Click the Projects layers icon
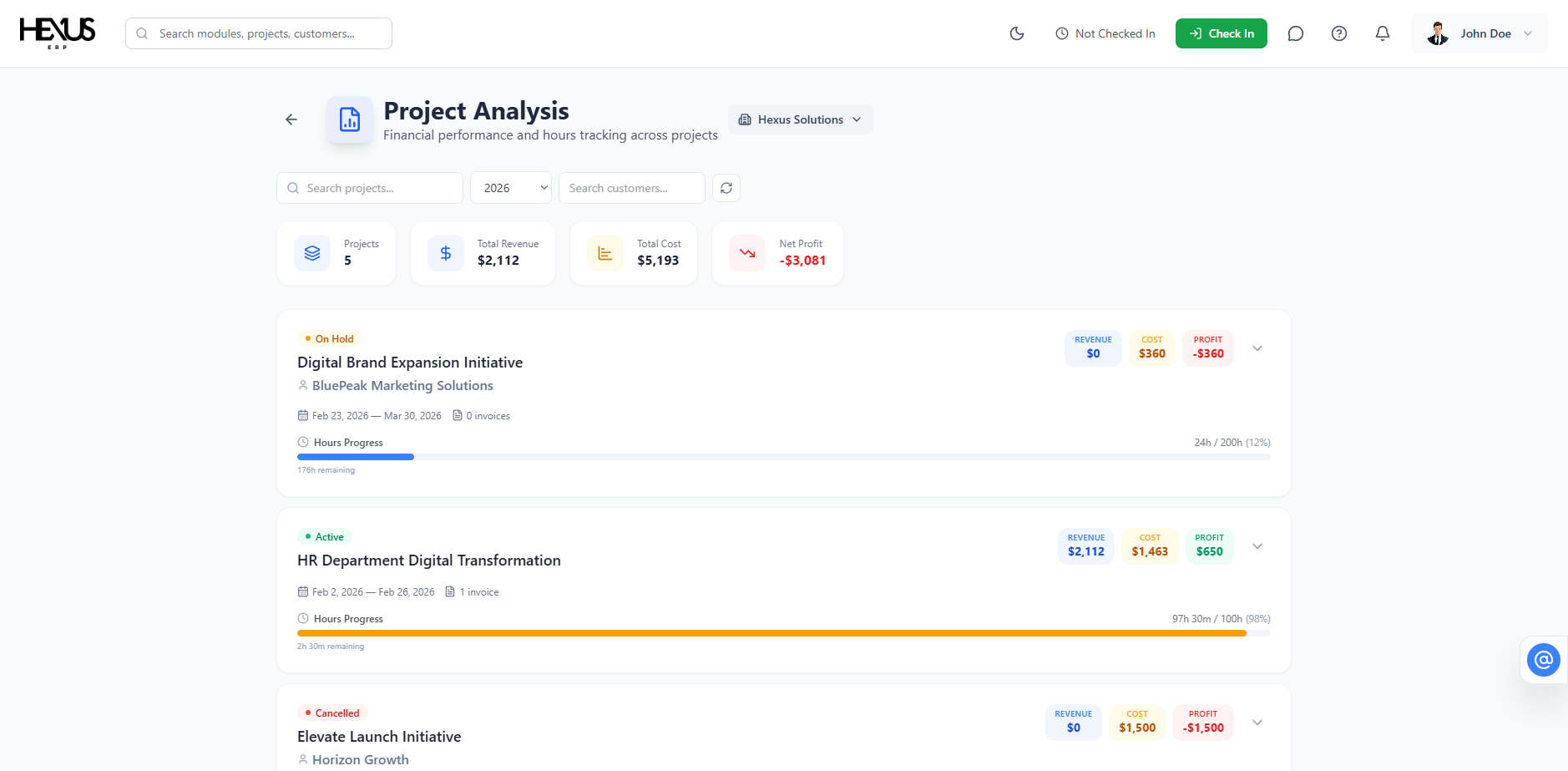 312,253
